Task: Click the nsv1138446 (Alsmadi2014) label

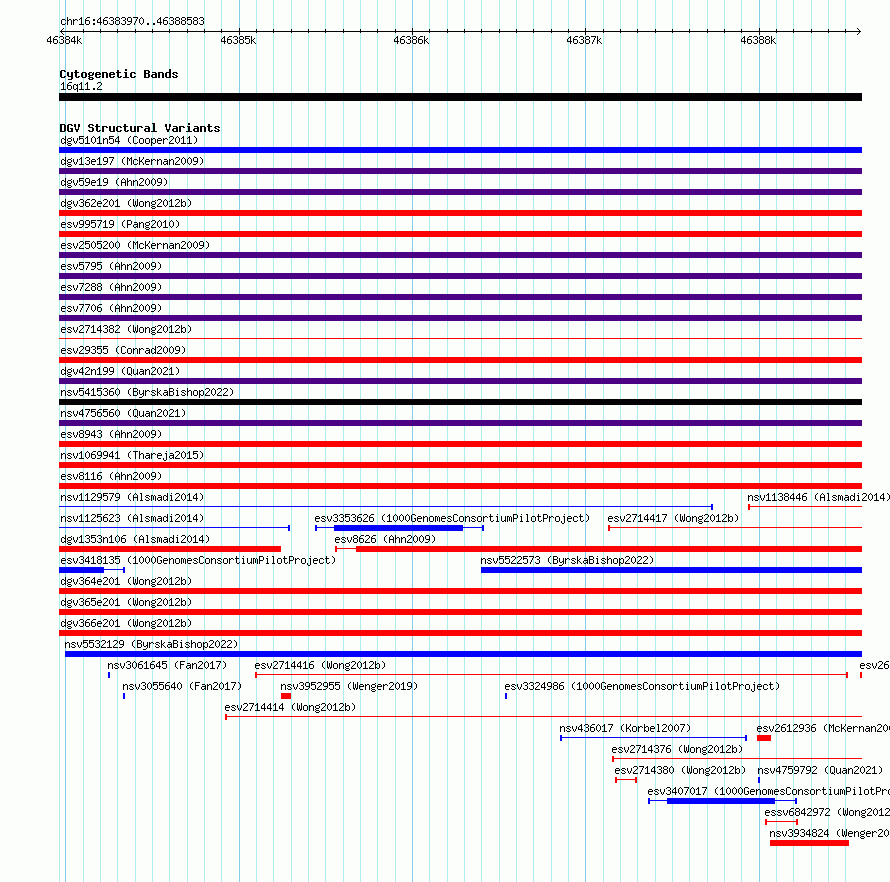Action: pyautogui.click(x=818, y=497)
